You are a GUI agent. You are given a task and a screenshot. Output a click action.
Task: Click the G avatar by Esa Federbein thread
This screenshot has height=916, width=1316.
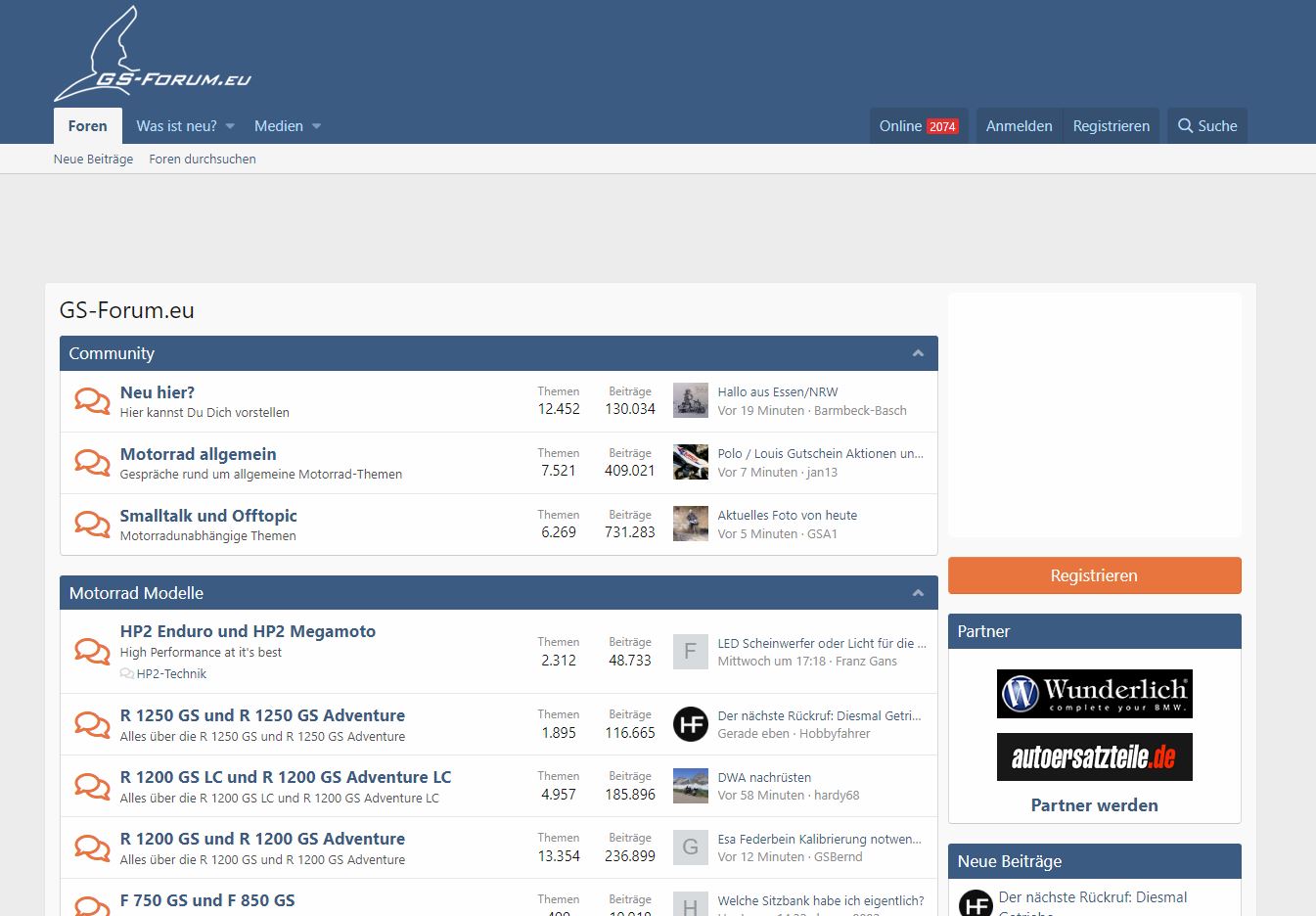click(691, 847)
